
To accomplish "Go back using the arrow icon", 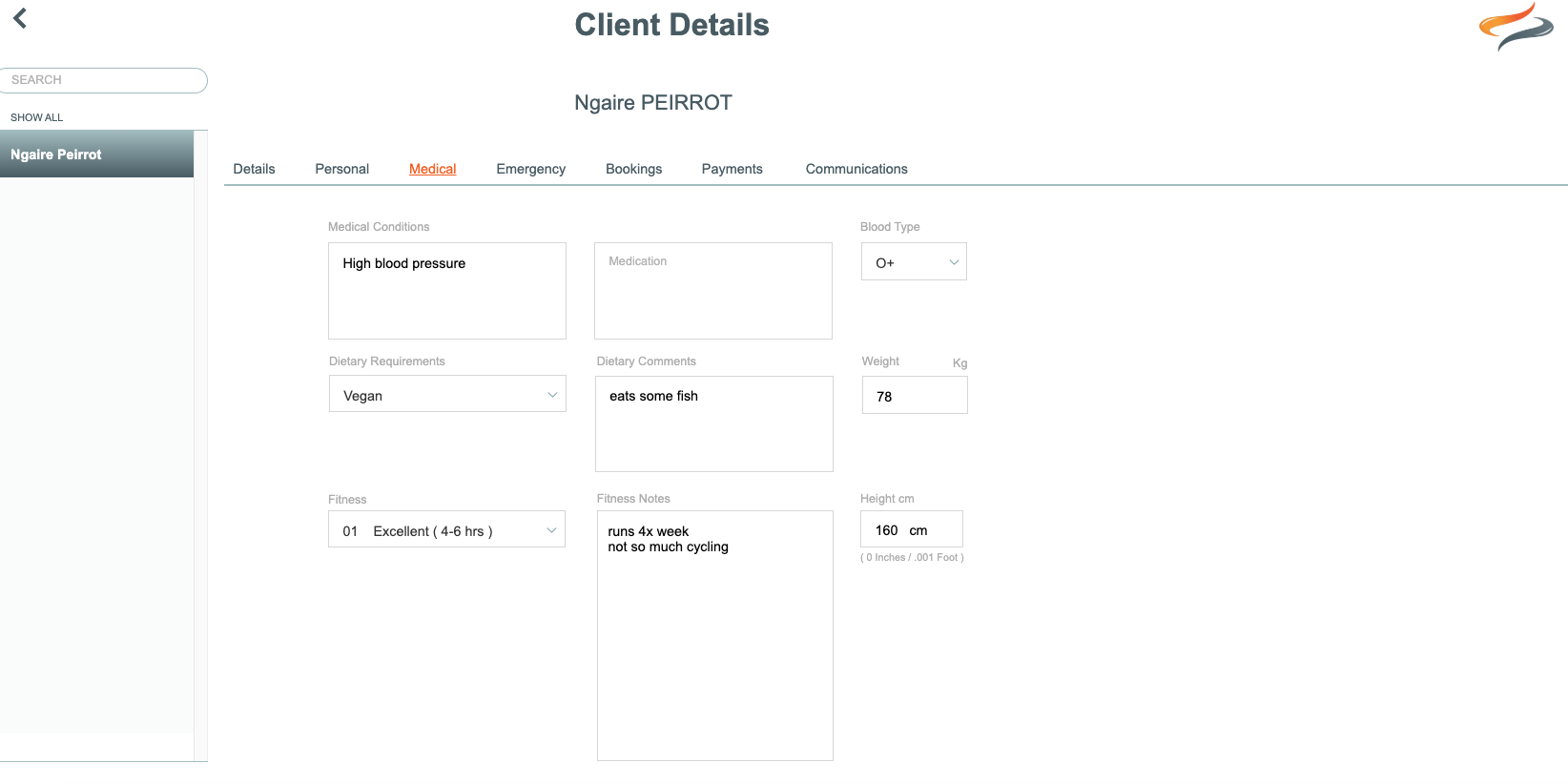I will pos(20,18).
